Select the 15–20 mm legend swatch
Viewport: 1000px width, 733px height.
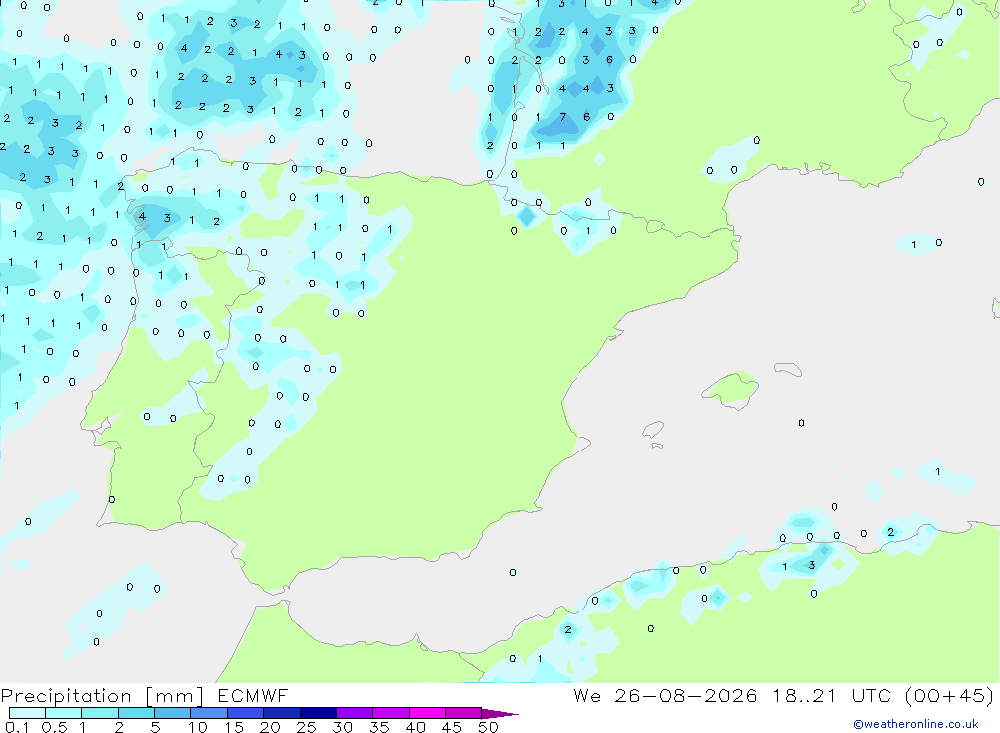pyautogui.click(x=245, y=713)
